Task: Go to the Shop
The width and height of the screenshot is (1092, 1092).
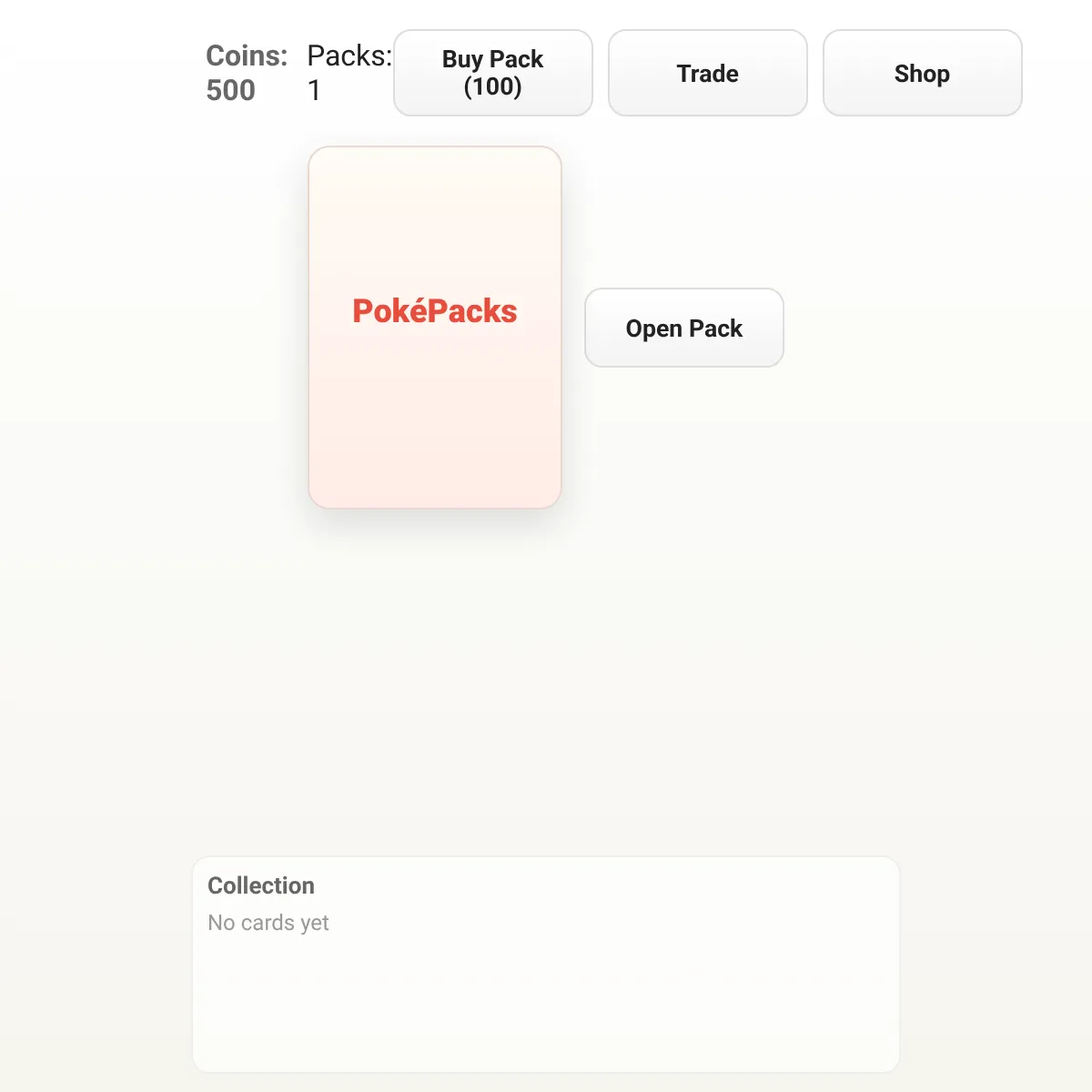Action: click(x=922, y=73)
